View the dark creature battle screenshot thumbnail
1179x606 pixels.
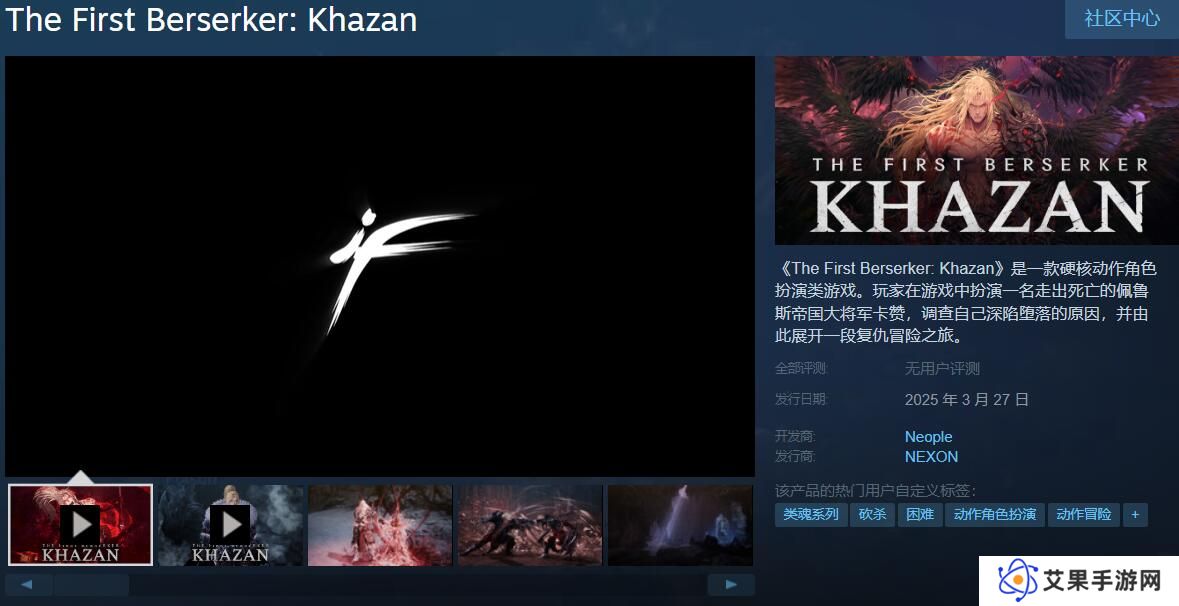coord(531,525)
